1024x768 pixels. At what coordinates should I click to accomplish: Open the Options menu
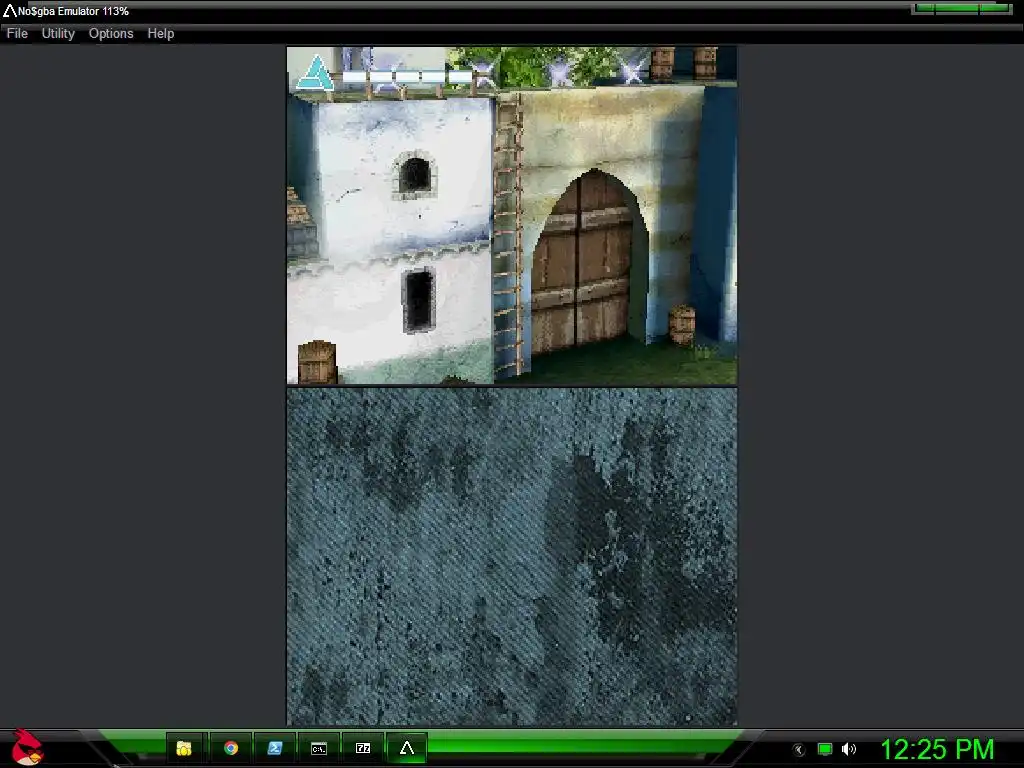point(111,33)
